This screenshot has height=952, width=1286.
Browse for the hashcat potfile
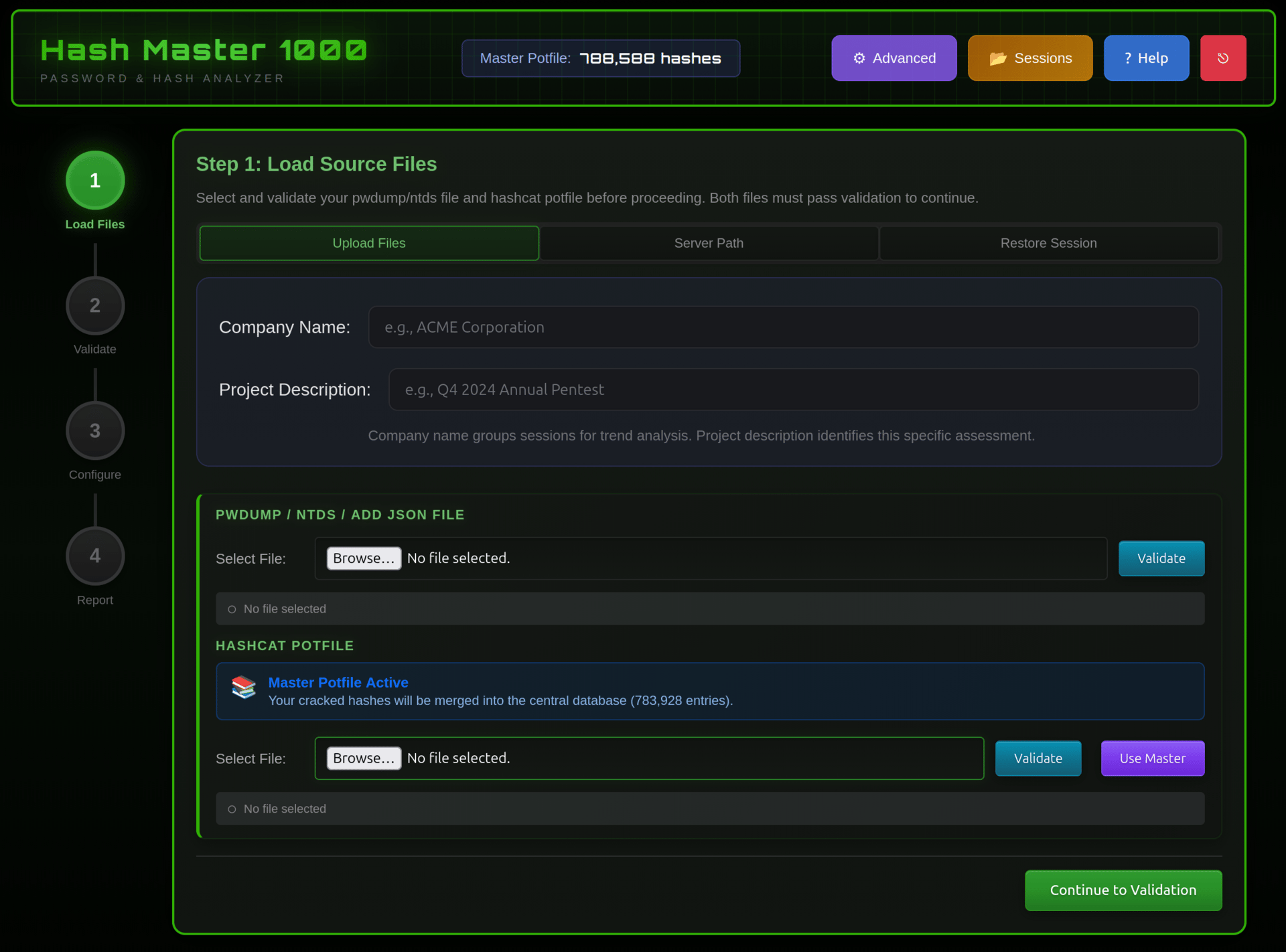tap(364, 759)
